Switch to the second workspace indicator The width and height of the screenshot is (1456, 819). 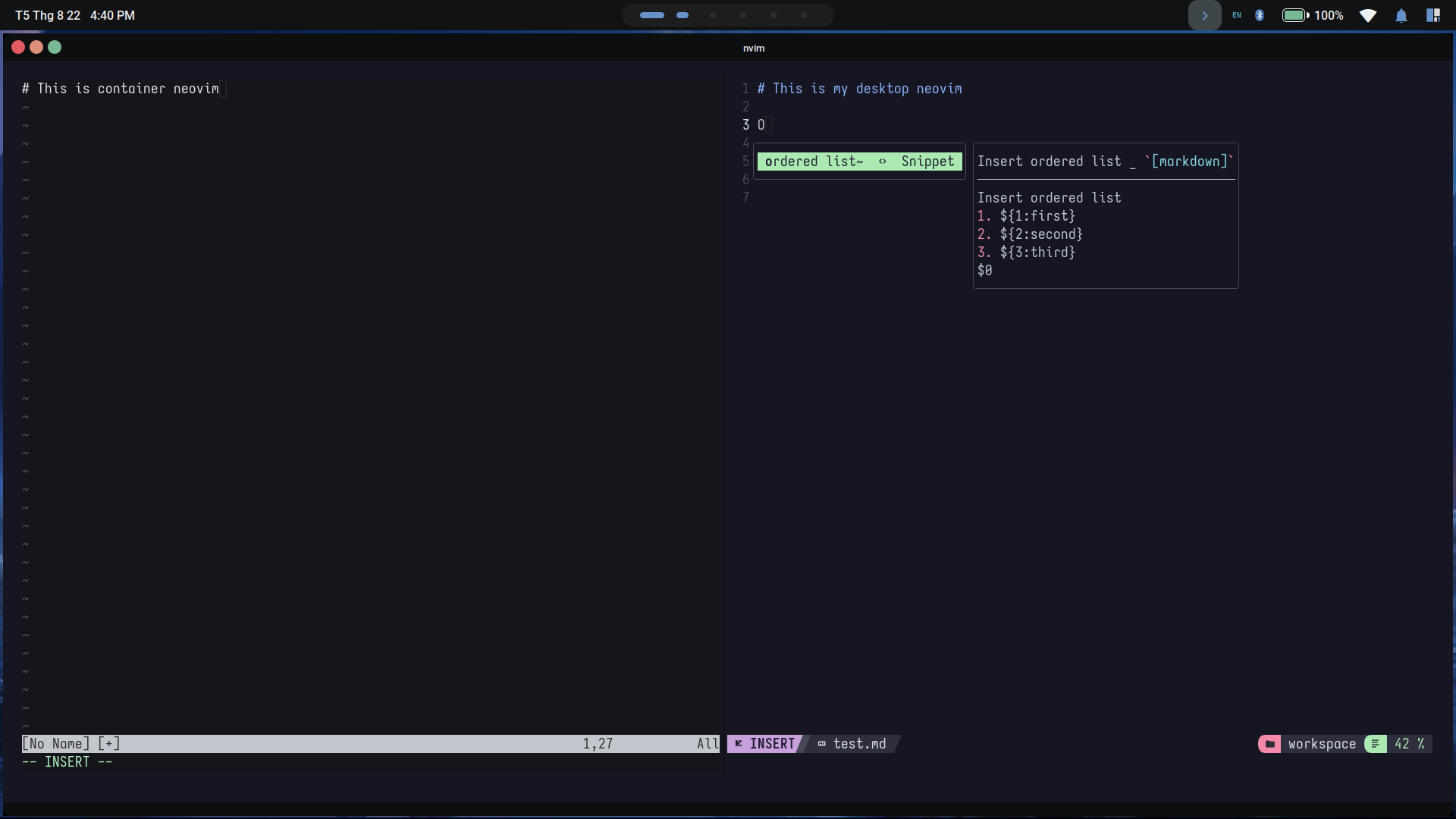(682, 15)
